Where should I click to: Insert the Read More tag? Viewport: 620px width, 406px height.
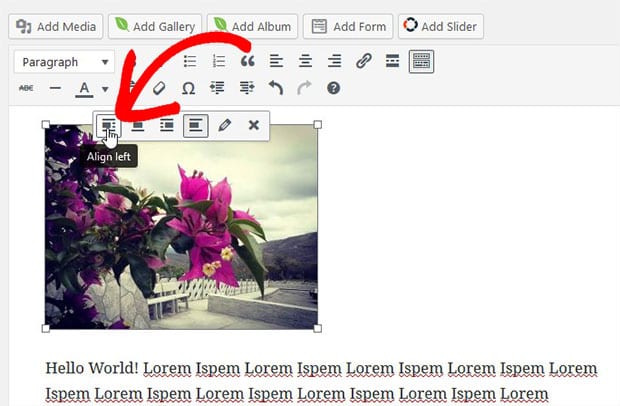point(392,61)
